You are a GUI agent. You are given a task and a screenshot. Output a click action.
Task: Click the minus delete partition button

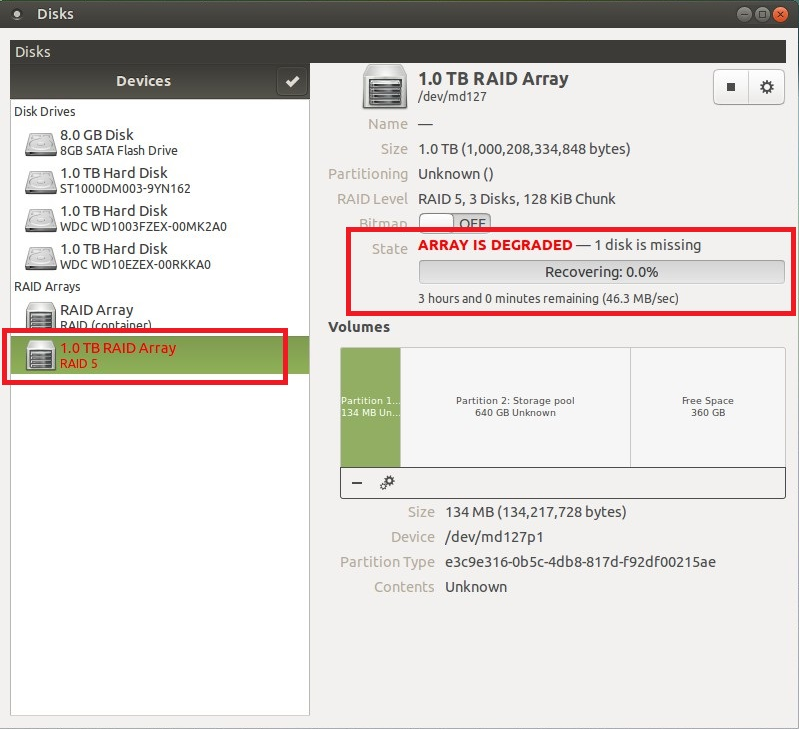pos(357,482)
